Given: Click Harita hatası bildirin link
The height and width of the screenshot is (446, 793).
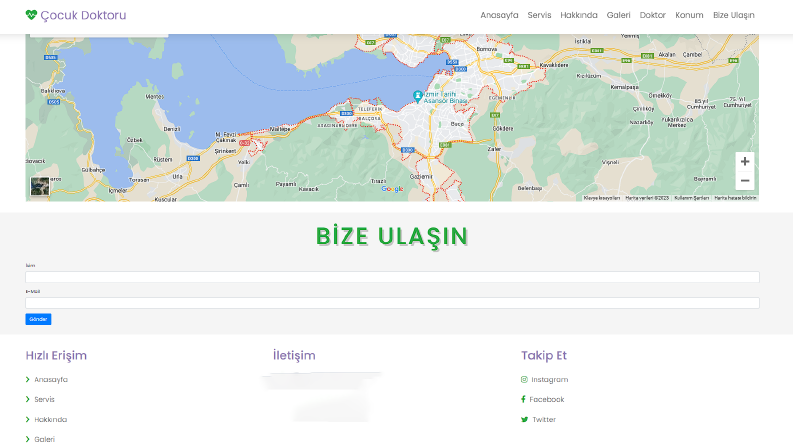Looking at the screenshot, I should [735, 198].
